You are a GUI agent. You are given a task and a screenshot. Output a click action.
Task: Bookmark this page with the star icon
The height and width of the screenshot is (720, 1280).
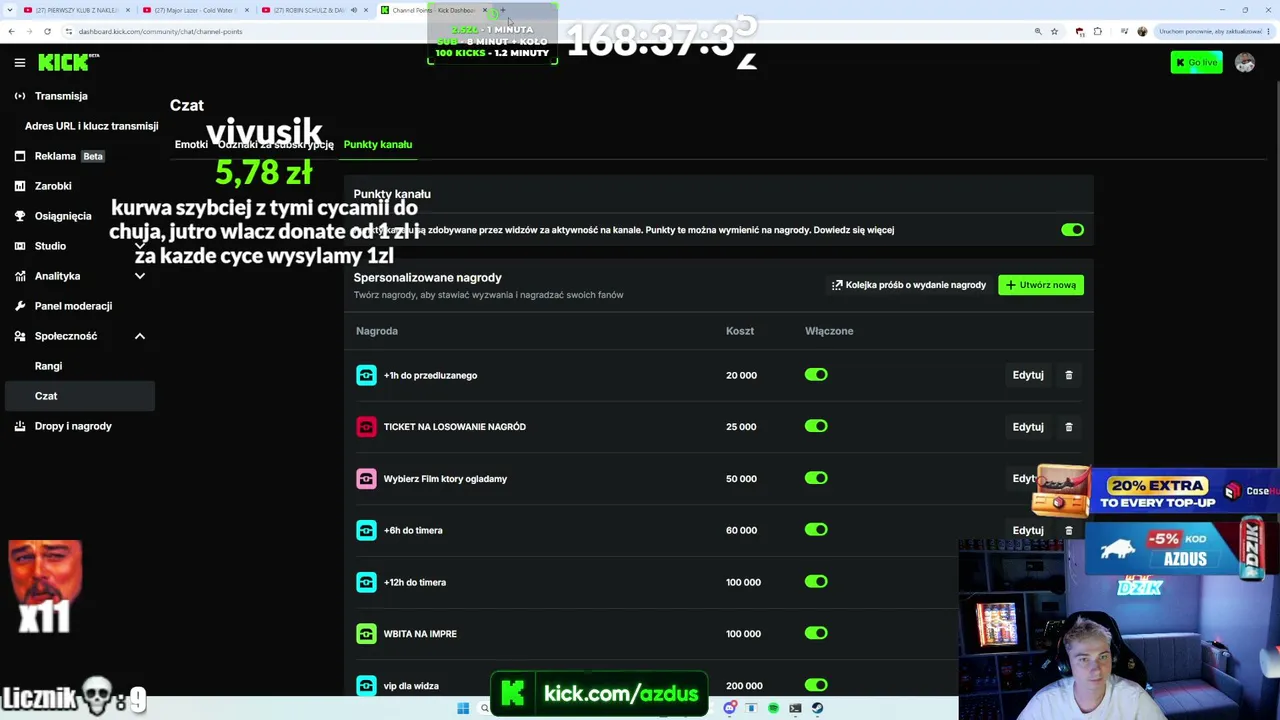click(1054, 31)
